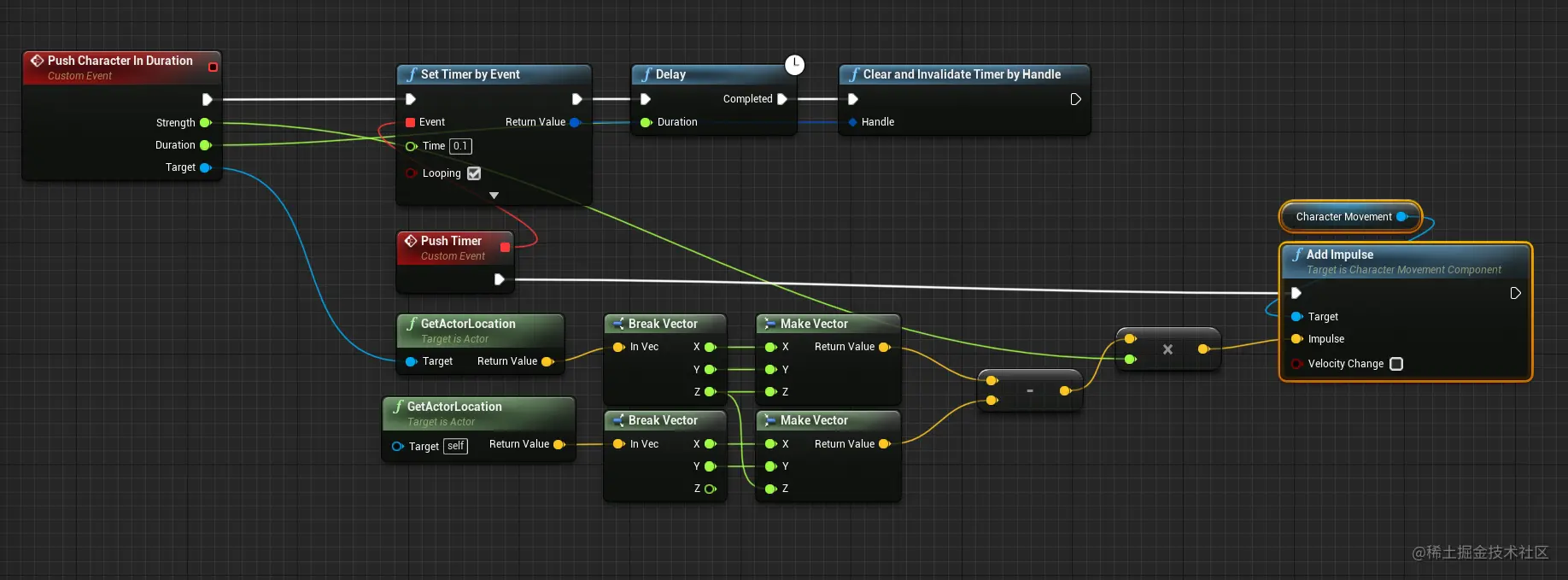
Task: Click Return Value pin of upper GetActorLocation
Action: [547, 361]
